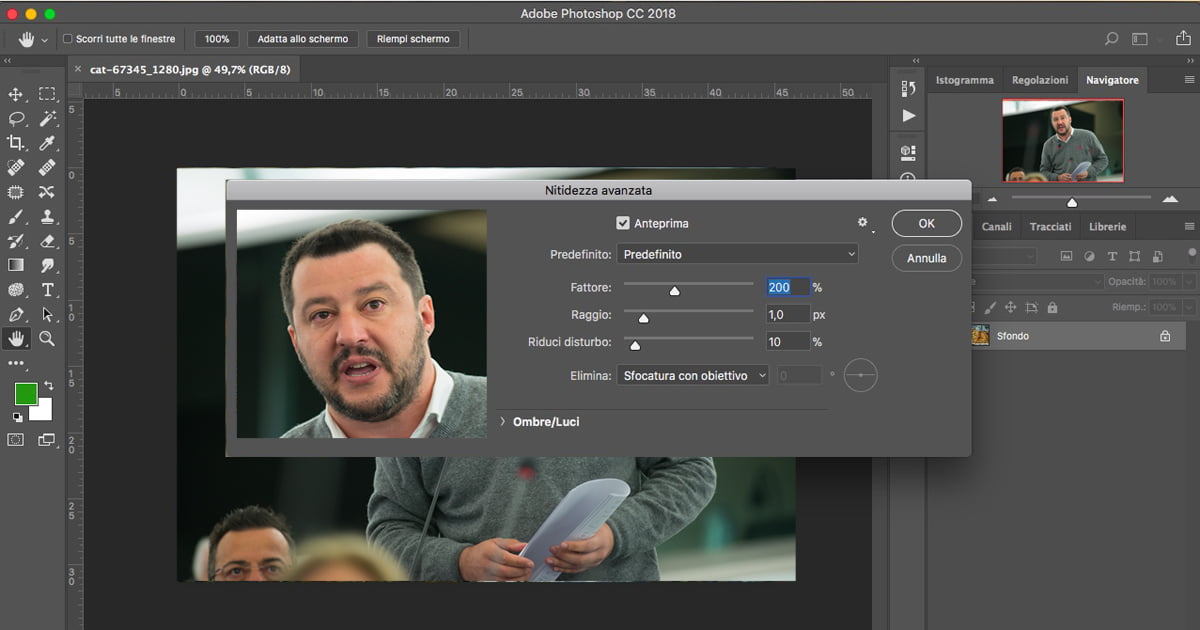The height and width of the screenshot is (630, 1200).
Task: Expand the Ombre/Luci section
Action: [503, 422]
